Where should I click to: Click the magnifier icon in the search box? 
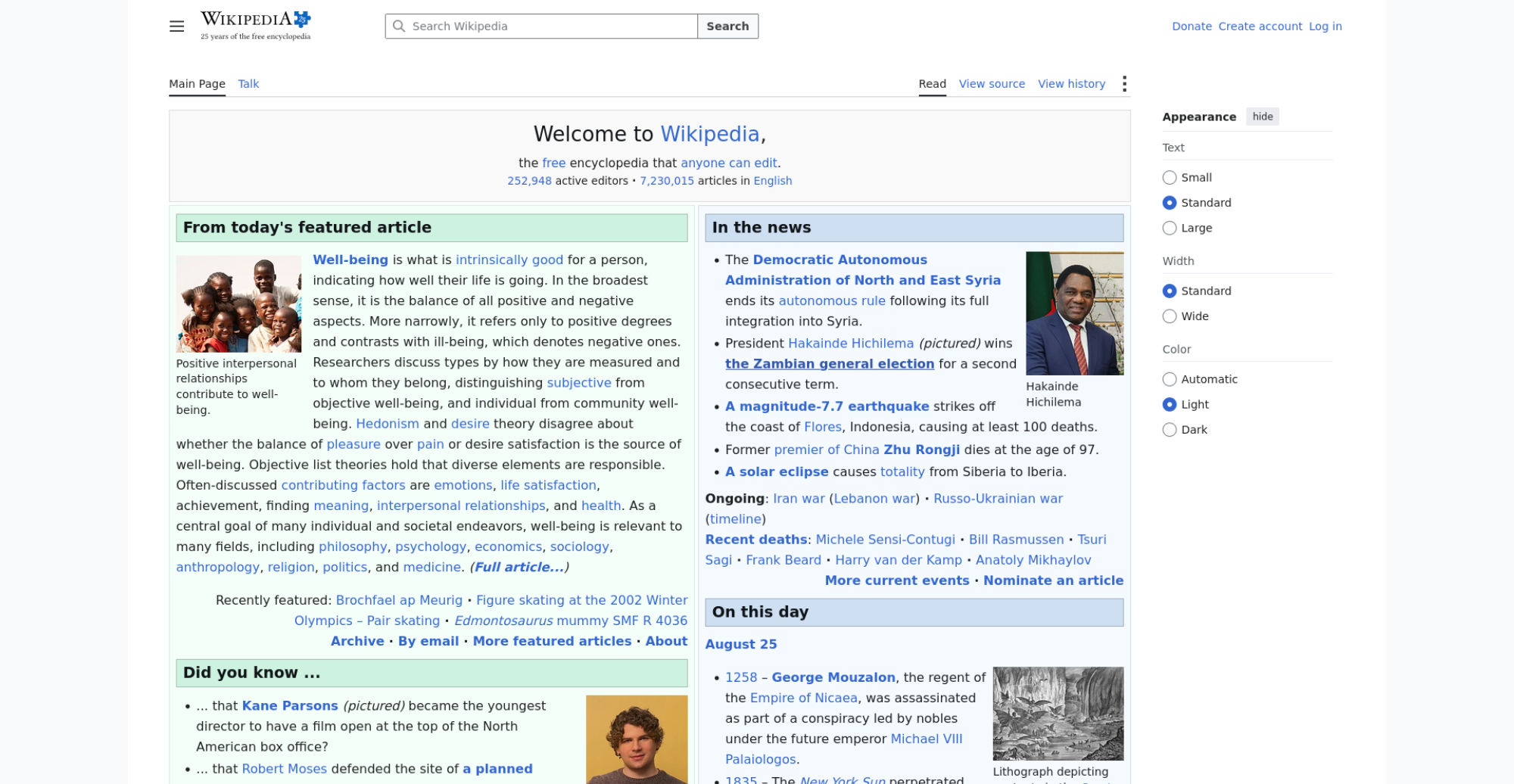pyautogui.click(x=399, y=26)
